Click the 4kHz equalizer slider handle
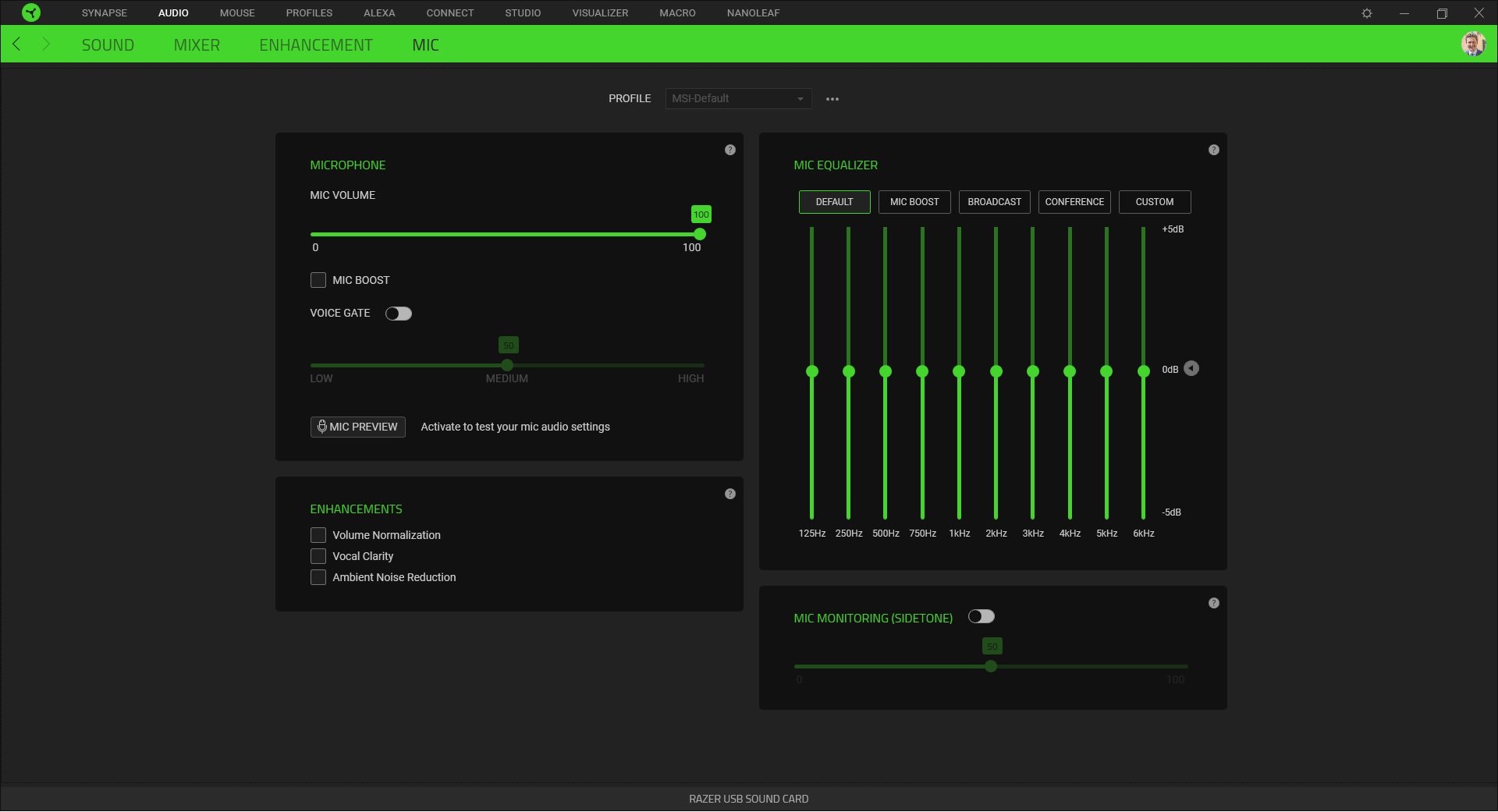 point(1070,371)
